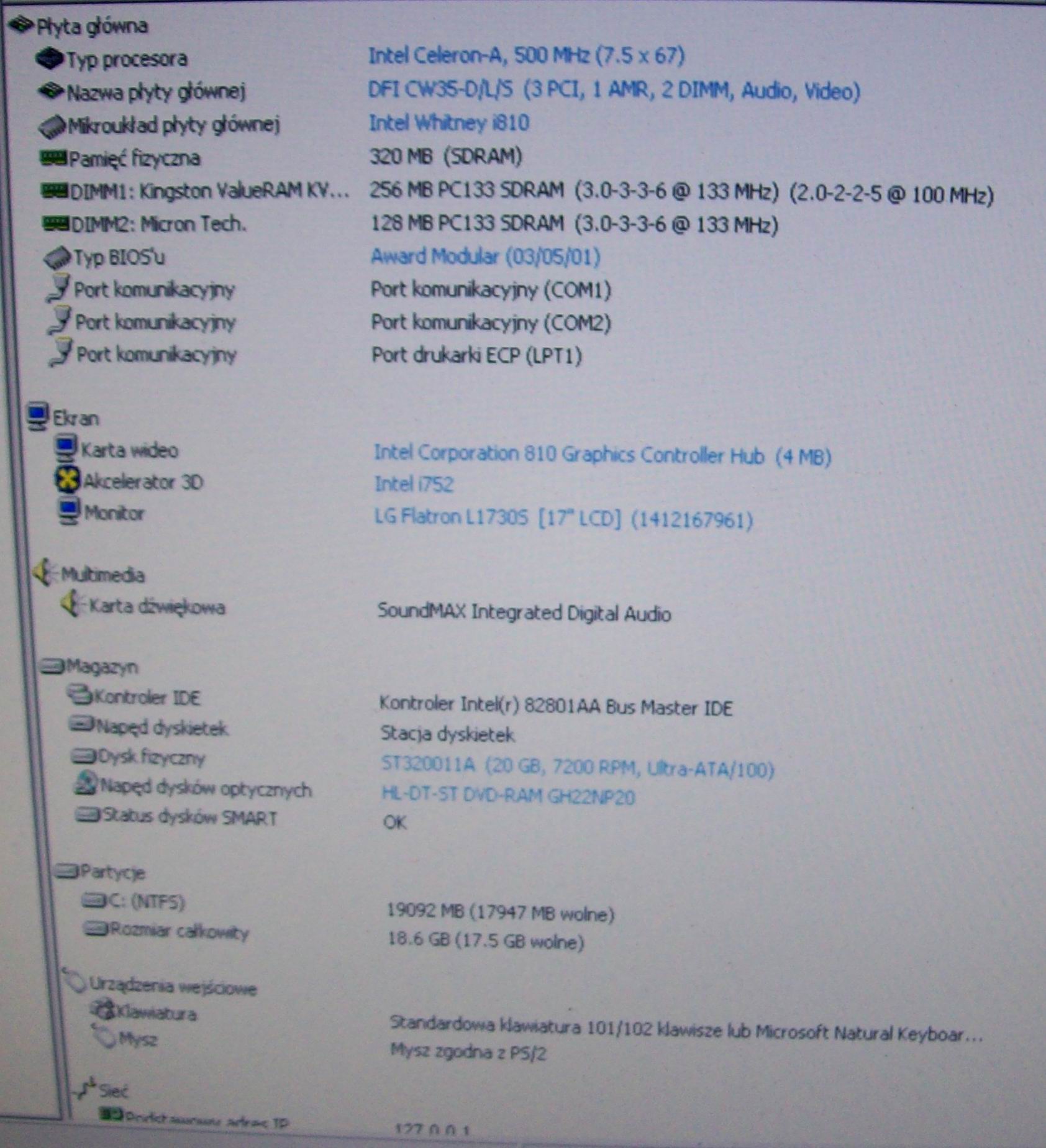Click the COM1 port row icon
The width and height of the screenshot is (1046, 1148).
point(59,289)
